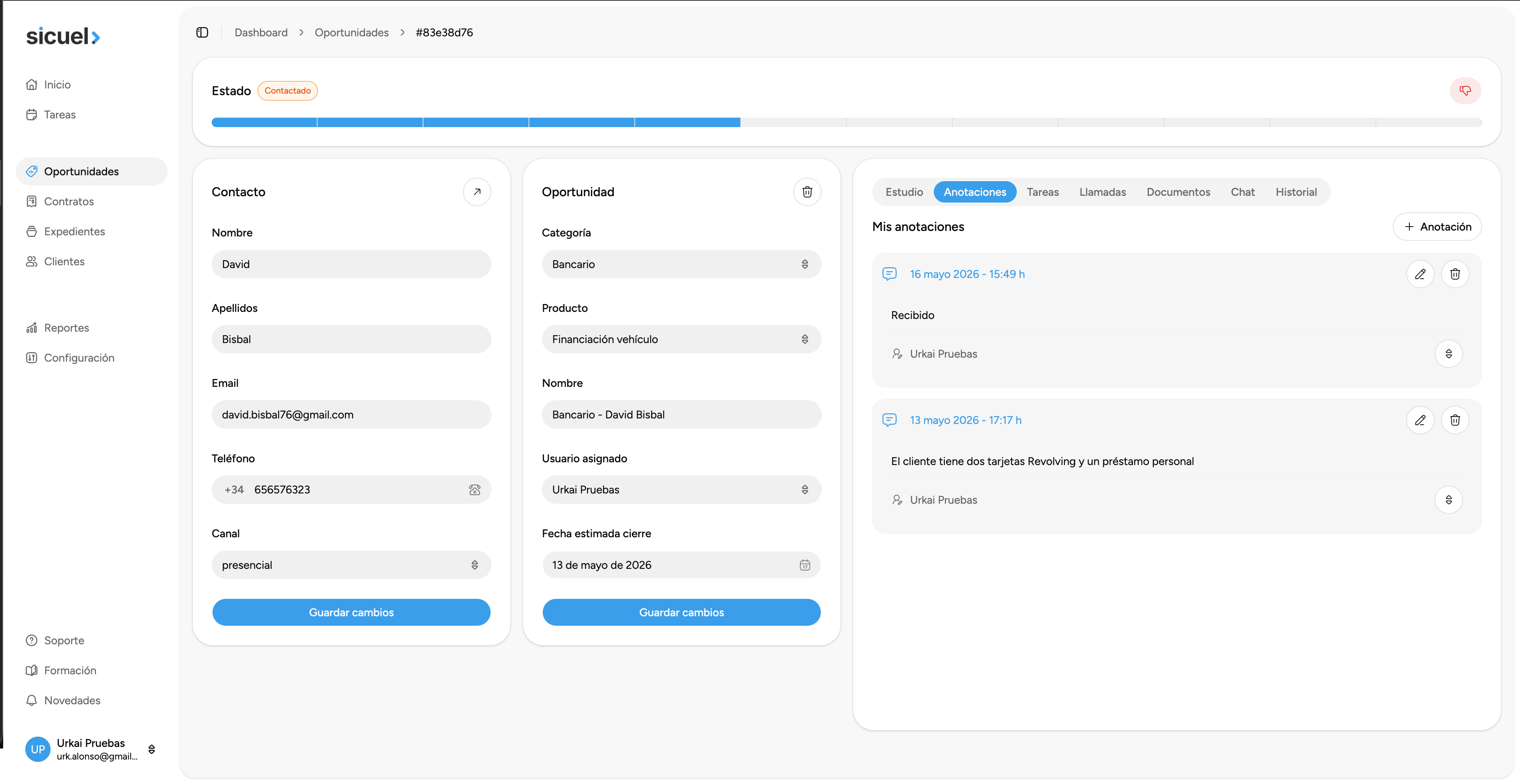The width and height of the screenshot is (1520, 784).
Task: Edit the 13 mayo 2026 annotation
Action: click(x=1420, y=420)
